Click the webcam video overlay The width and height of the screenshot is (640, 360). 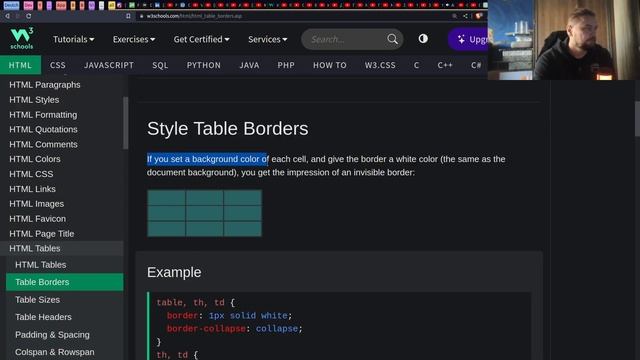564,40
